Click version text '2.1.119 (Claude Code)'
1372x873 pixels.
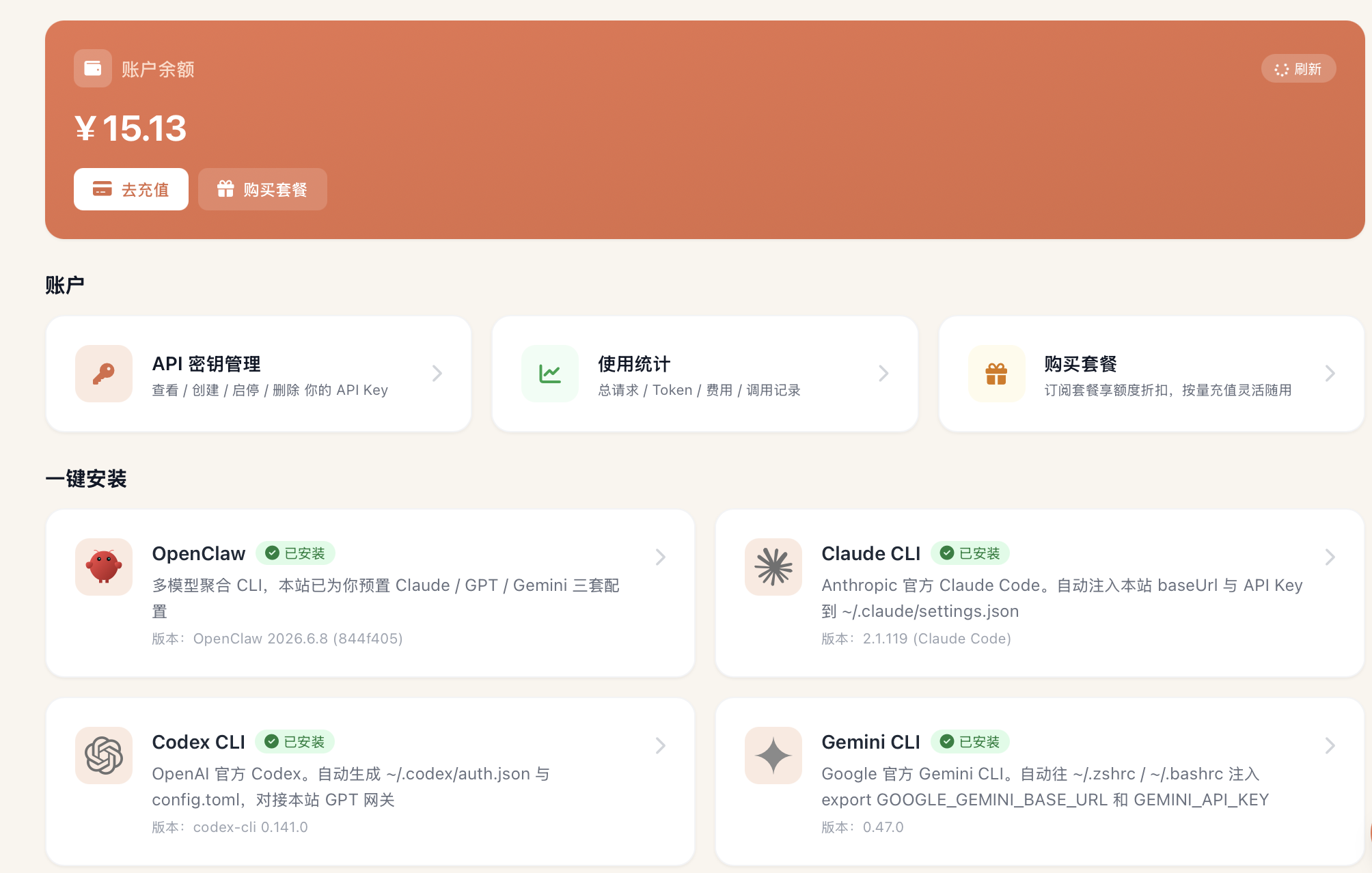tap(937, 639)
